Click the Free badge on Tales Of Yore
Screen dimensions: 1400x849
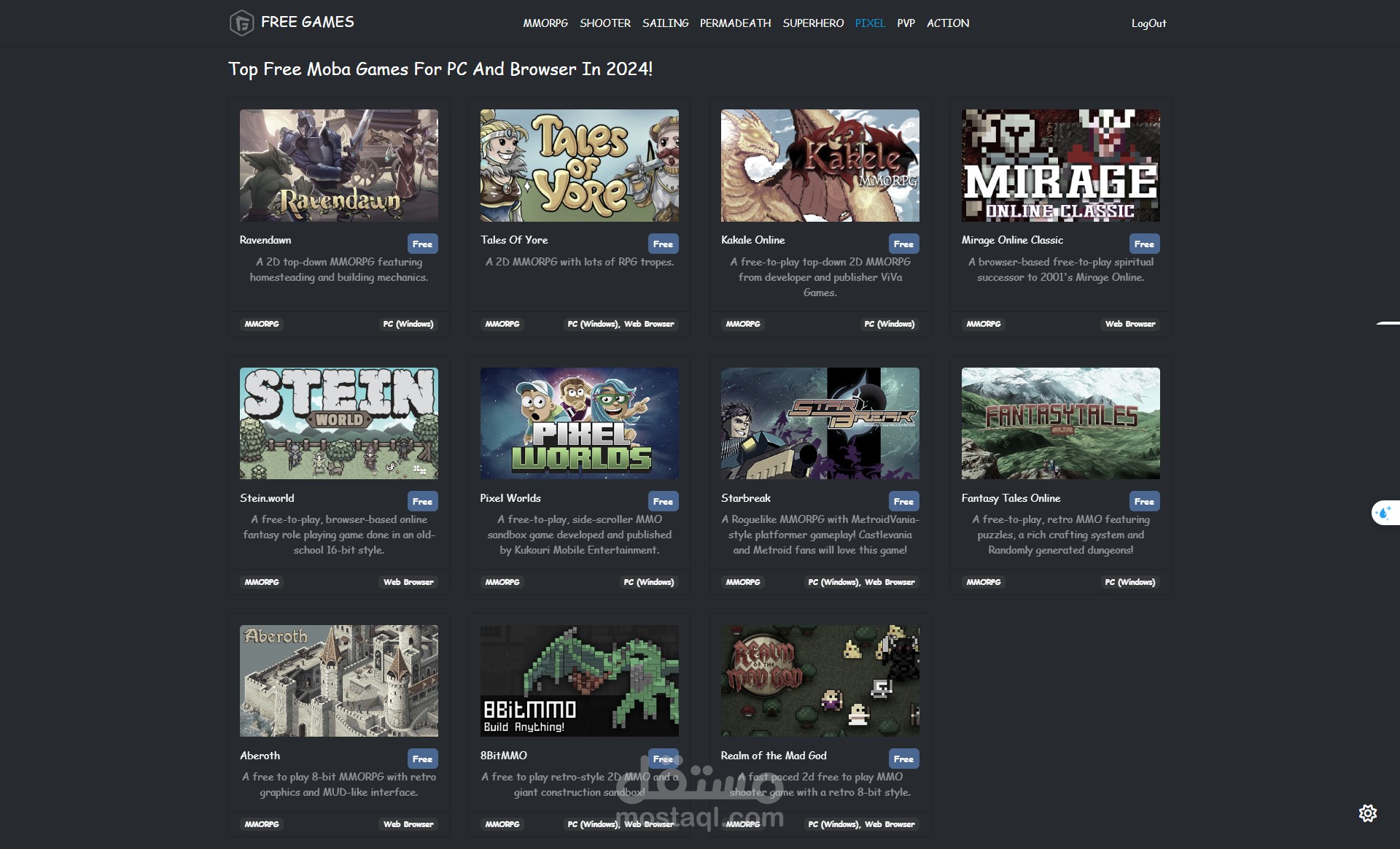[x=663, y=244]
